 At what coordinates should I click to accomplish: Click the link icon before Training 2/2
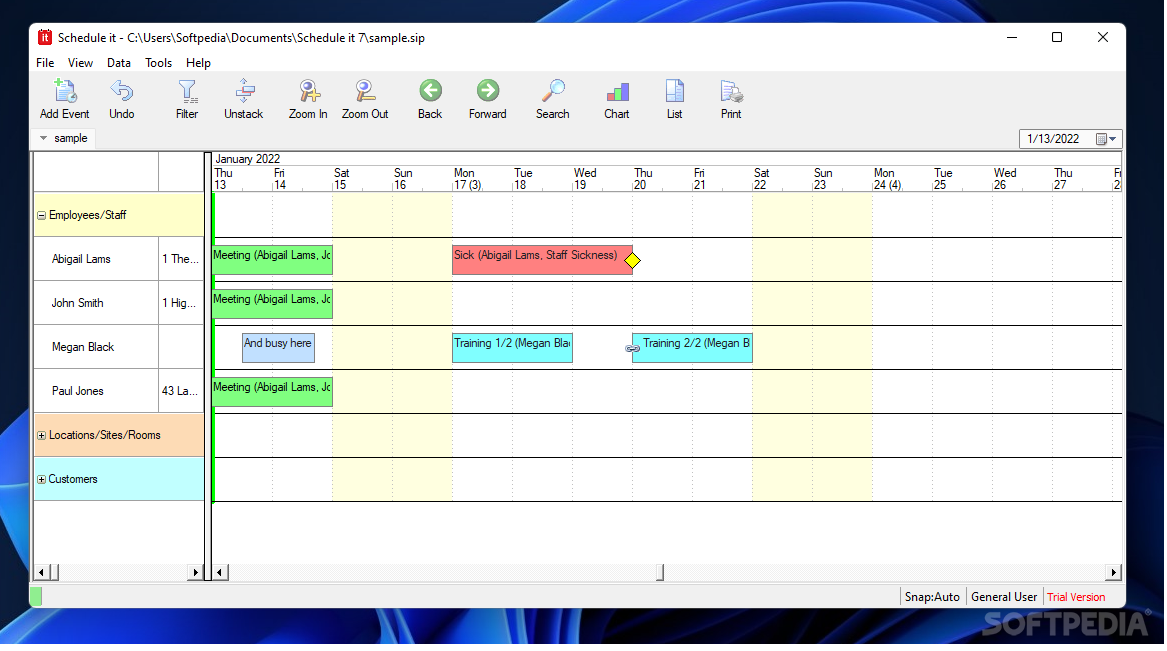633,348
